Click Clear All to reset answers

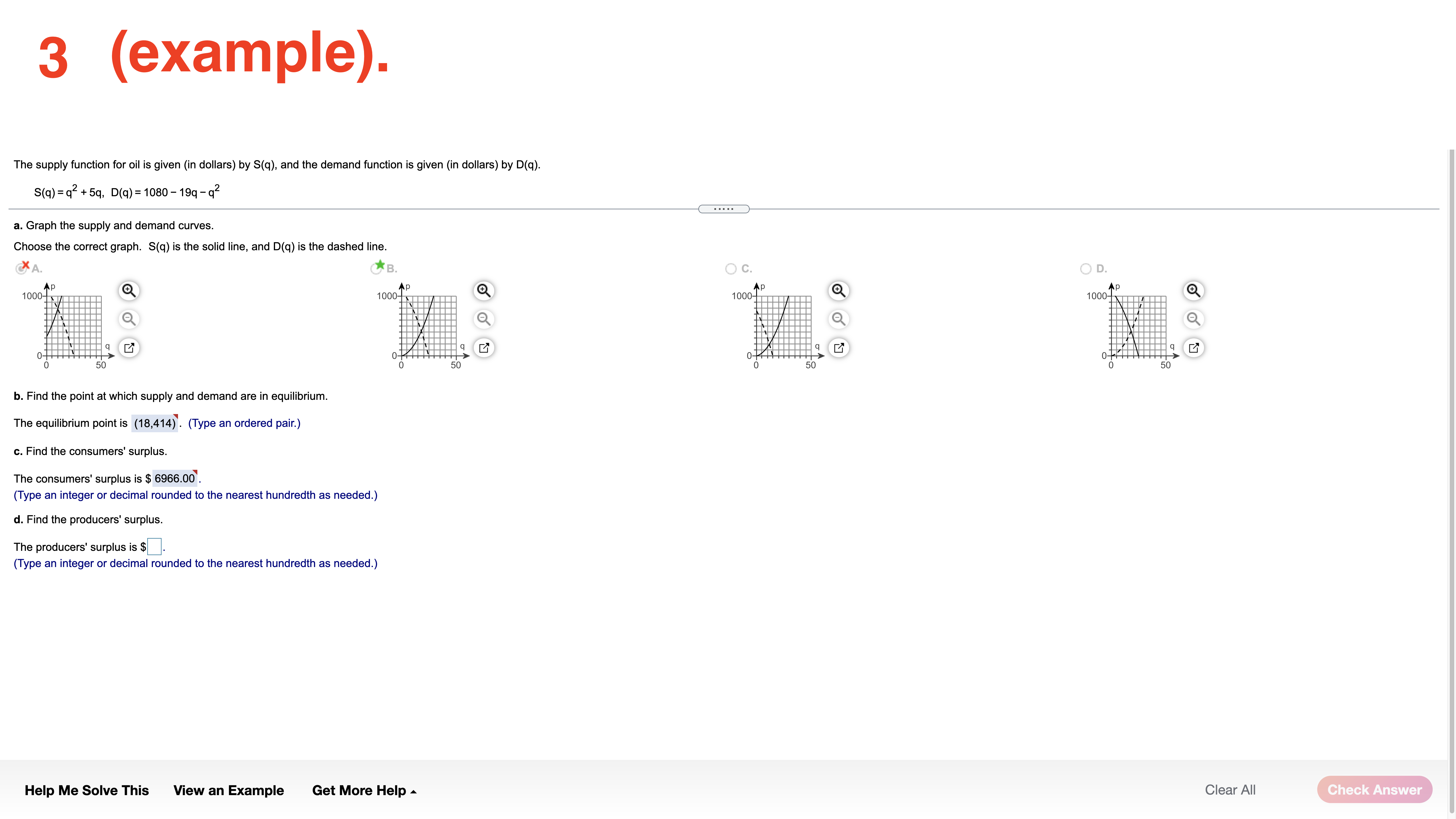tap(1230, 790)
